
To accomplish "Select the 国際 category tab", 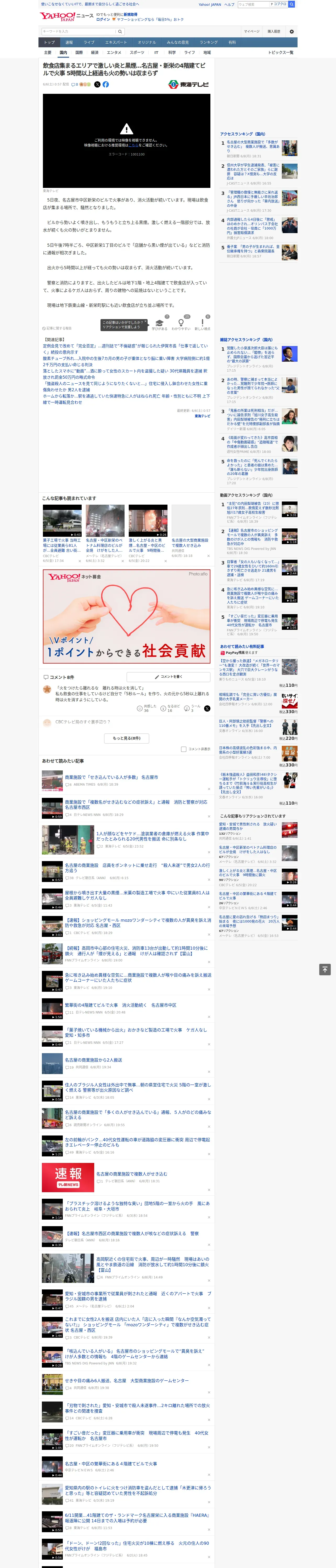I will (79, 52).
